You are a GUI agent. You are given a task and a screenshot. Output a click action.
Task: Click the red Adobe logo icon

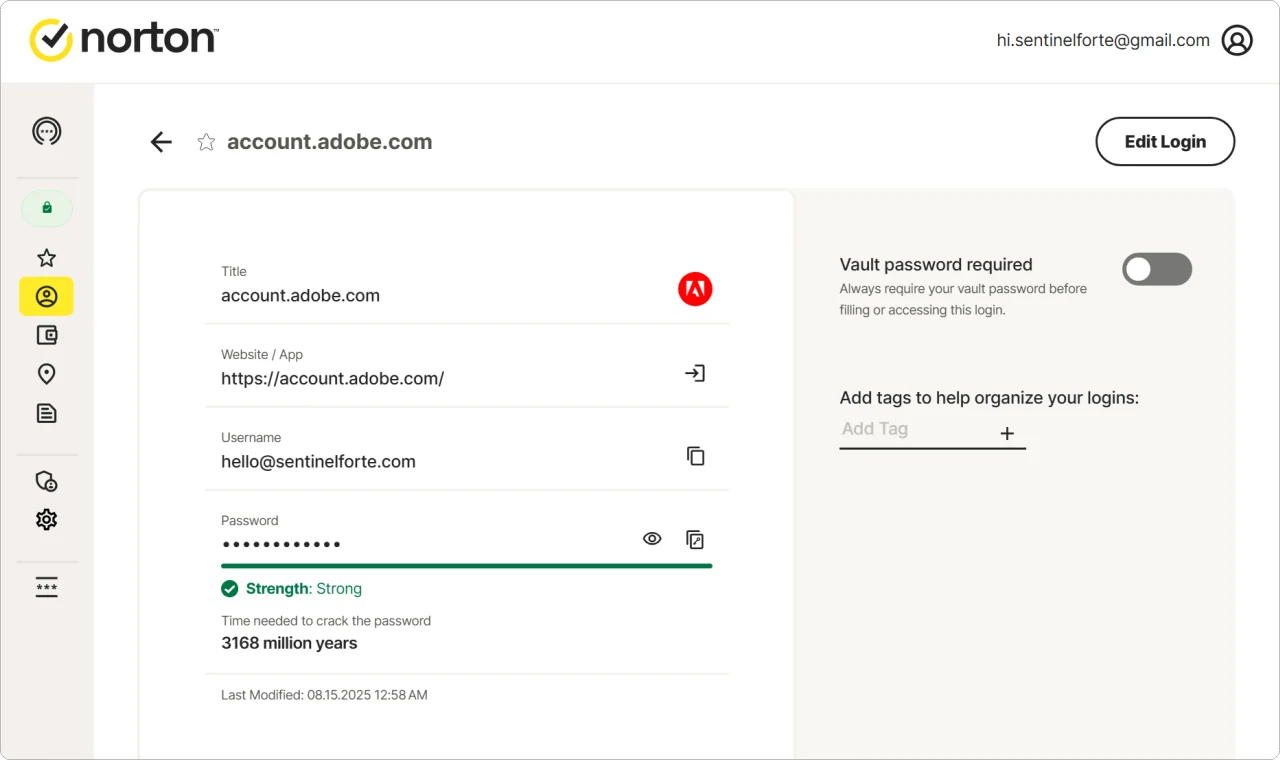tap(695, 290)
